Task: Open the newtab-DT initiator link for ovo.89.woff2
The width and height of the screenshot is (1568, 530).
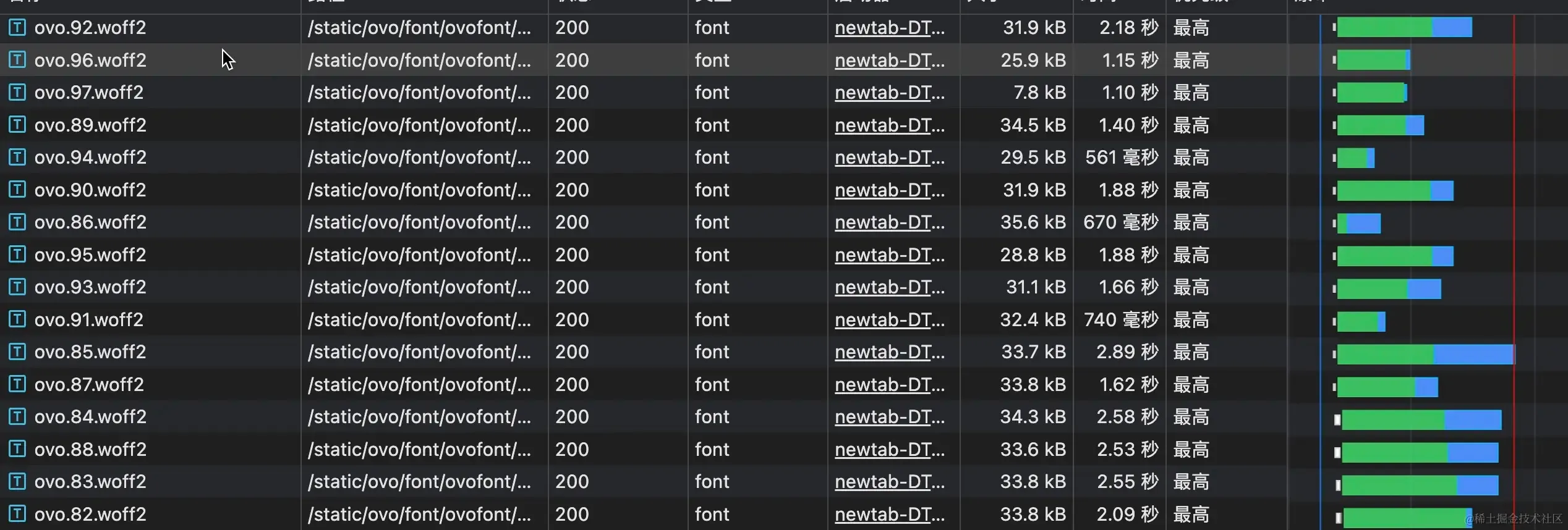Action: tap(890, 125)
